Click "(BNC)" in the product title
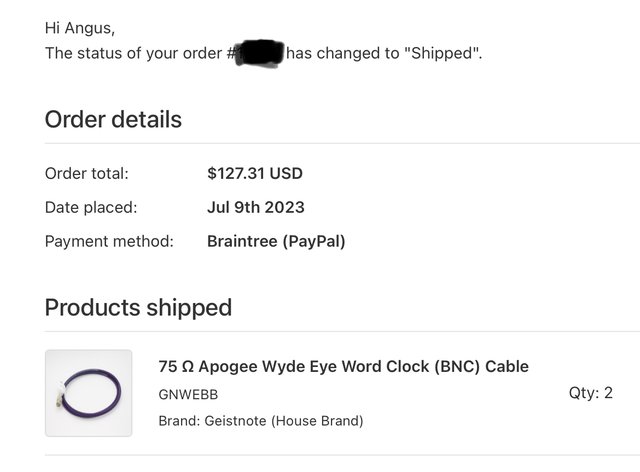Image resolution: width=640 pixels, height=472 pixels. coord(457,366)
